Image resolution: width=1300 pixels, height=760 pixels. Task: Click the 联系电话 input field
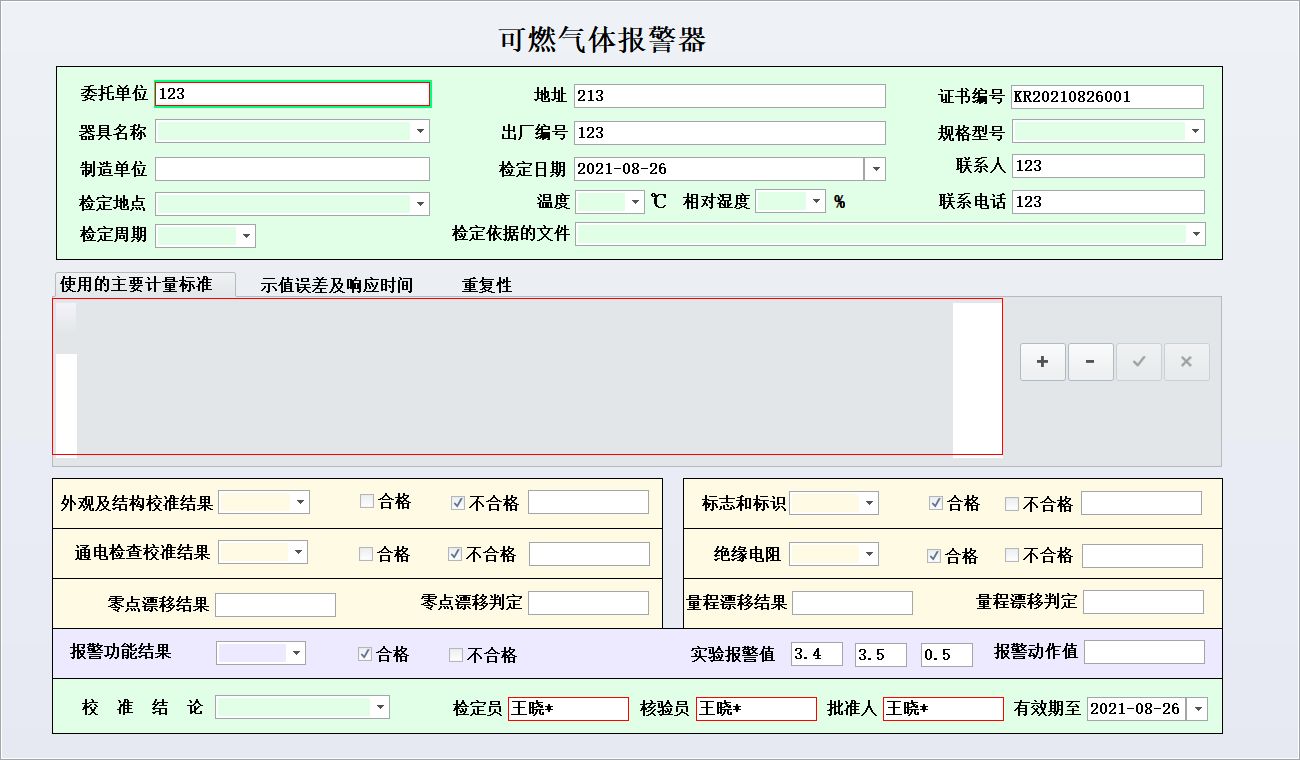(x=1108, y=202)
